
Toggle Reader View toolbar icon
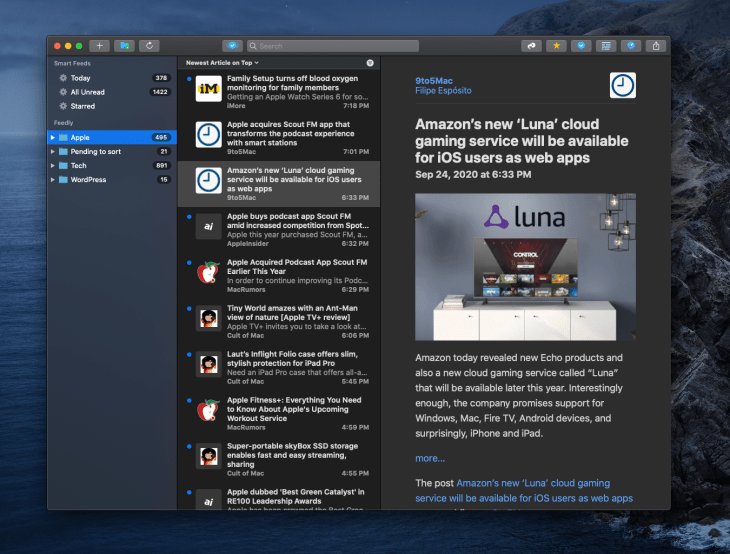606,46
